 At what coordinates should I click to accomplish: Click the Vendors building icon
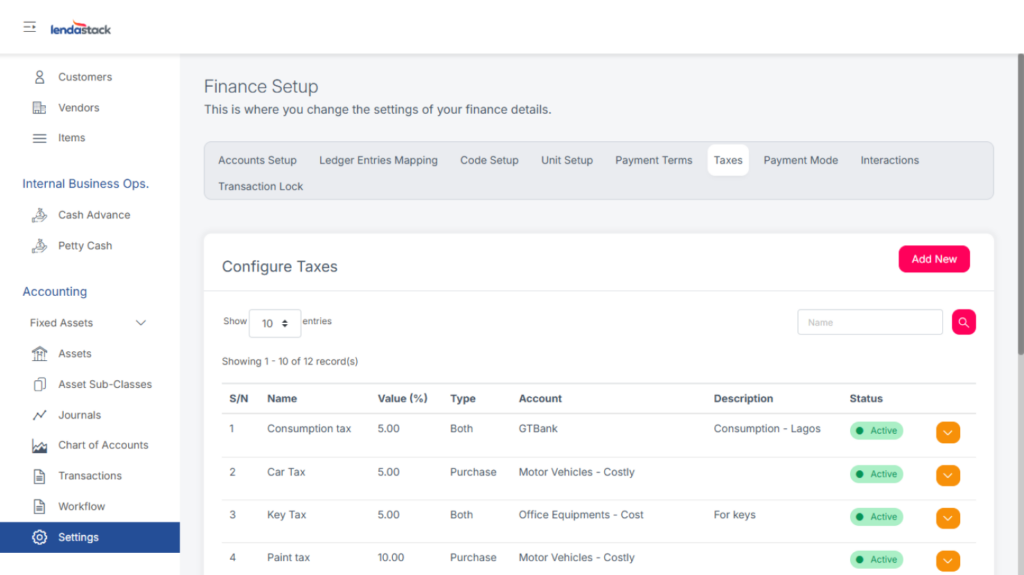[x=40, y=108]
